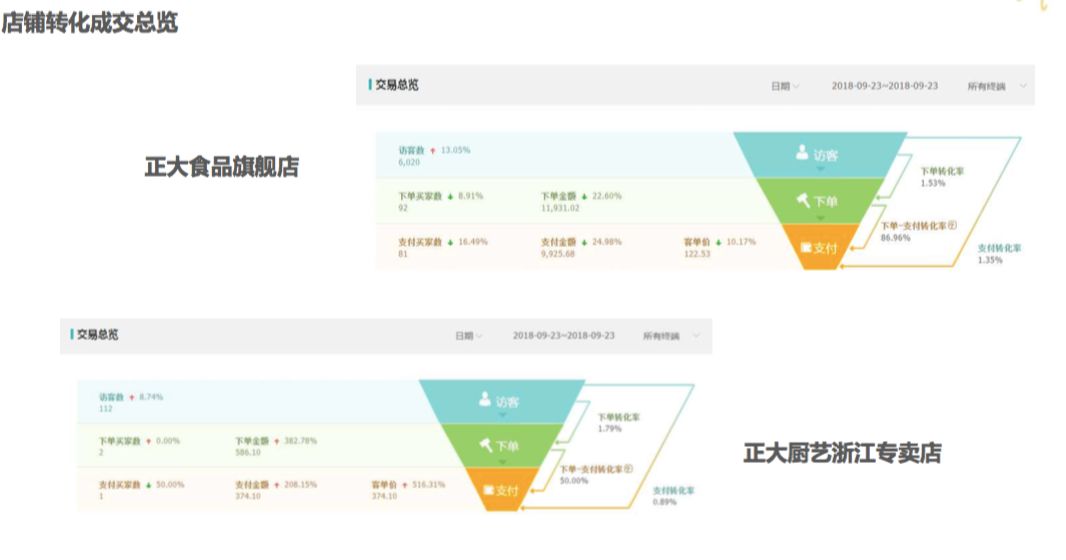The height and width of the screenshot is (560, 1066).
Task: Open 日期 dropdown in 正大厨艺浙江专卖店 panel
Action: (x=469, y=336)
